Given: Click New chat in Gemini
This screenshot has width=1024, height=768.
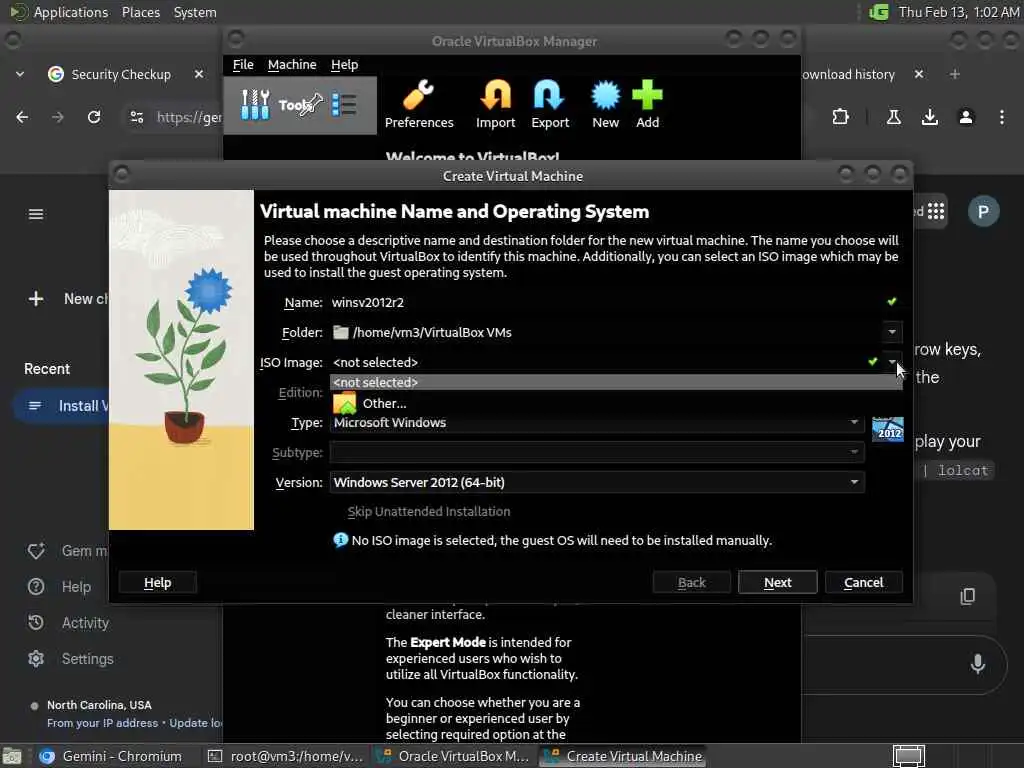Looking at the screenshot, I should [67, 298].
